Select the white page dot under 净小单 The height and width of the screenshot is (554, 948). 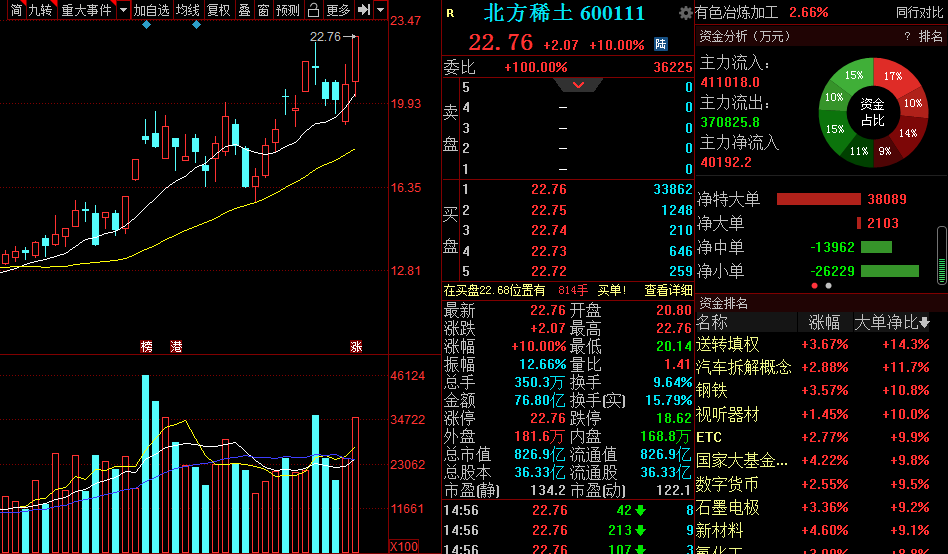coord(828,285)
